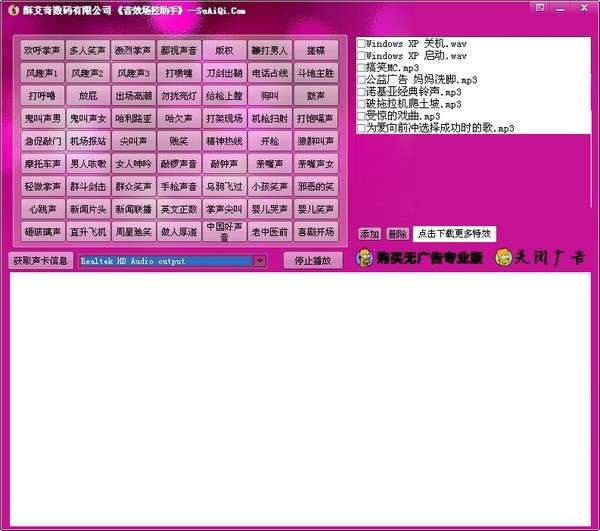Click the 斗地主胜 button
The width and height of the screenshot is (600, 531).
tap(316, 73)
